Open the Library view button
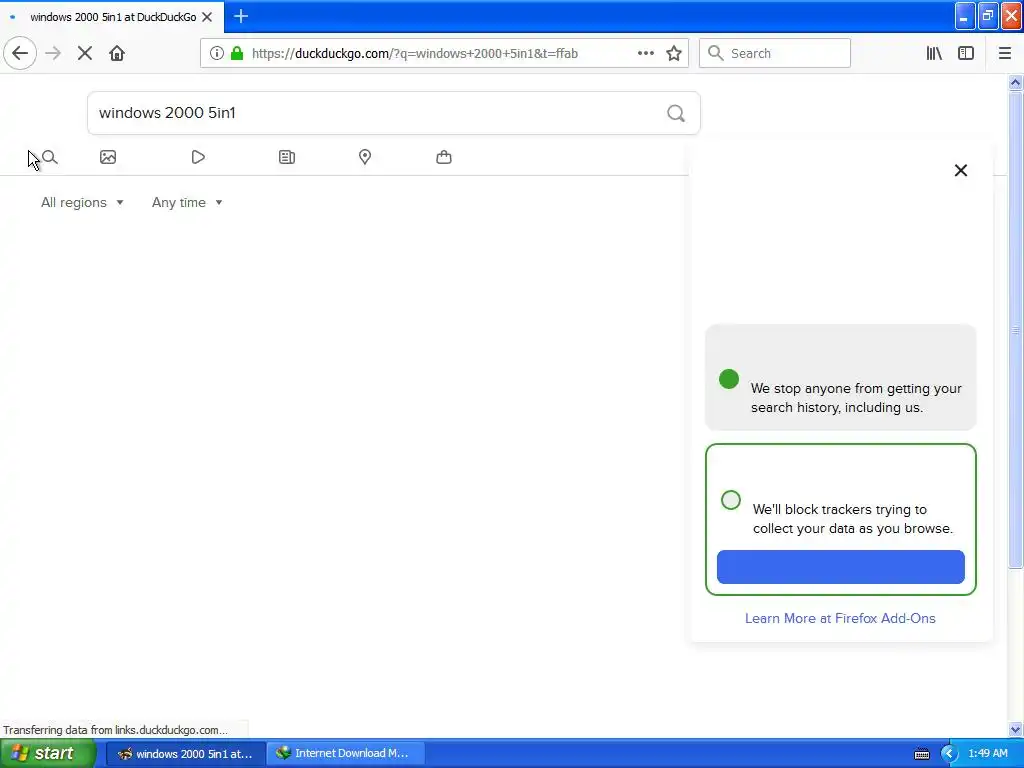This screenshot has width=1024, height=768. [x=934, y=54]
